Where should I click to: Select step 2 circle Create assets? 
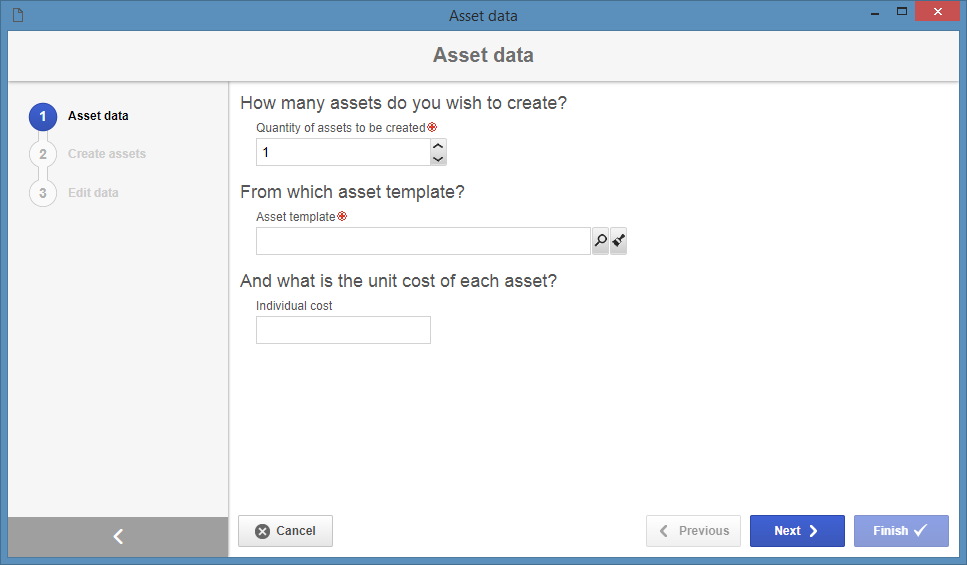[x=43, y=154]
